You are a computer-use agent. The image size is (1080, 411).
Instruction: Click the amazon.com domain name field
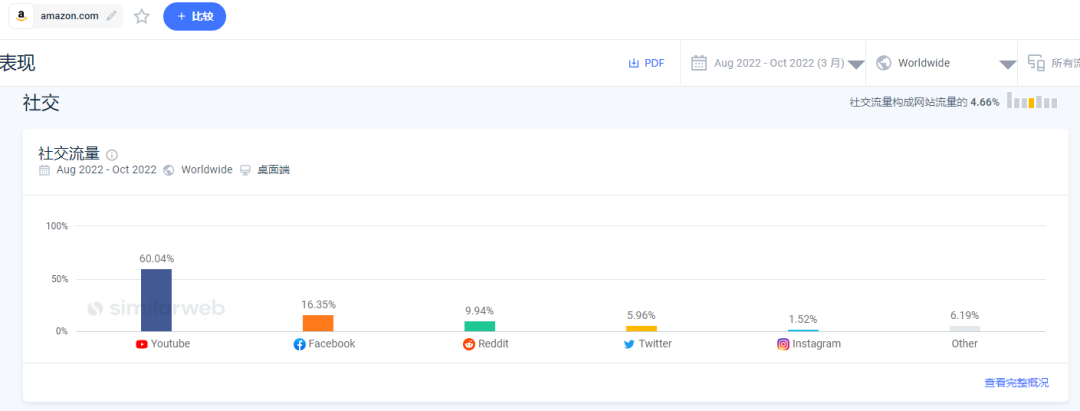[x=69, y=17]
